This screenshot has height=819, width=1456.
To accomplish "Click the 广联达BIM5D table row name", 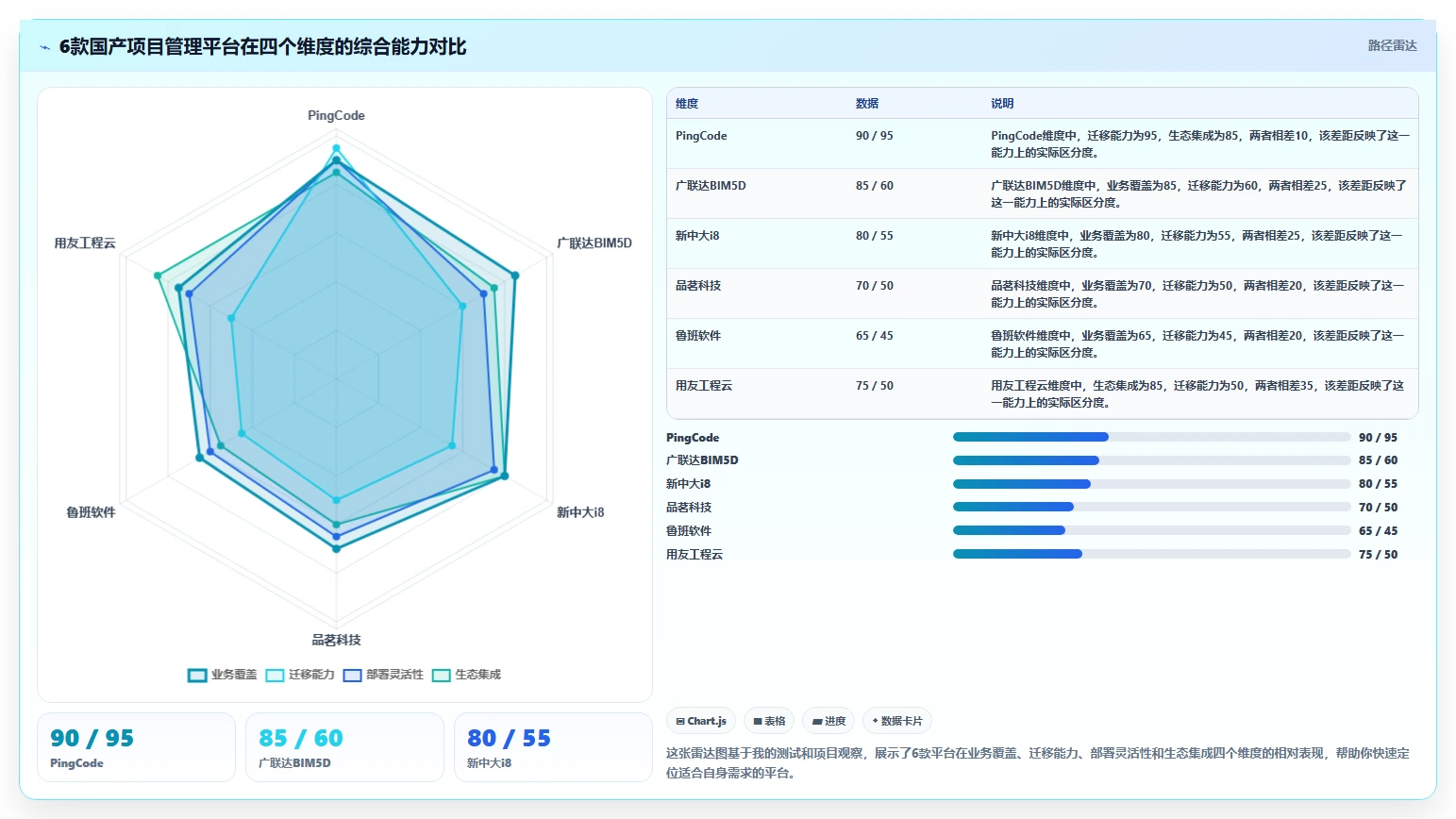I will [x=711, y=186].
